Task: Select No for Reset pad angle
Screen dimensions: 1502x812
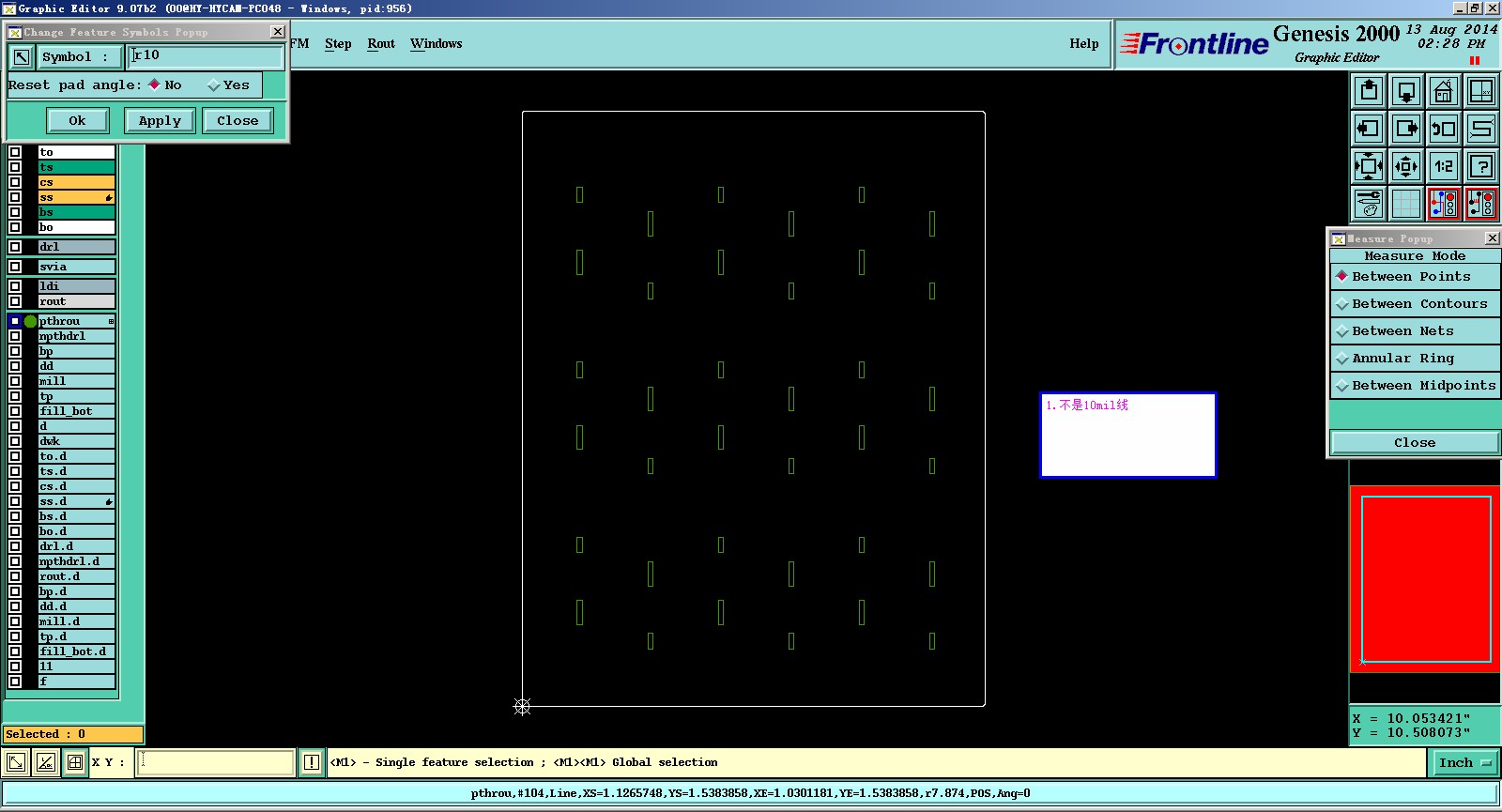Action: pos(165,84)
